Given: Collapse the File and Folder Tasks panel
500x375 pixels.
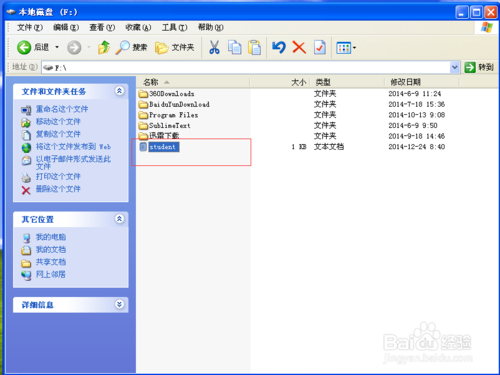Looking at the screenshot, I should (119, 91).
